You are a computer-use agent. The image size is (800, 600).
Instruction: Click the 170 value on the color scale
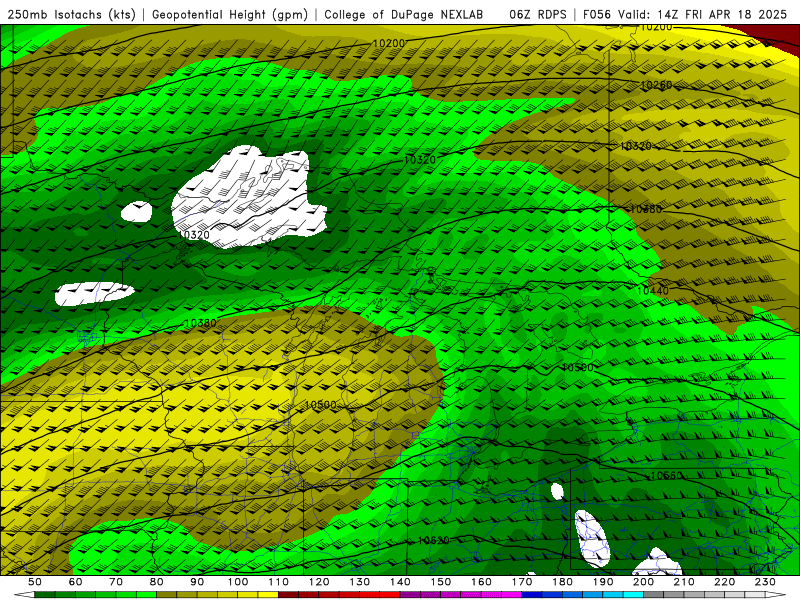[x=521, y=582]
